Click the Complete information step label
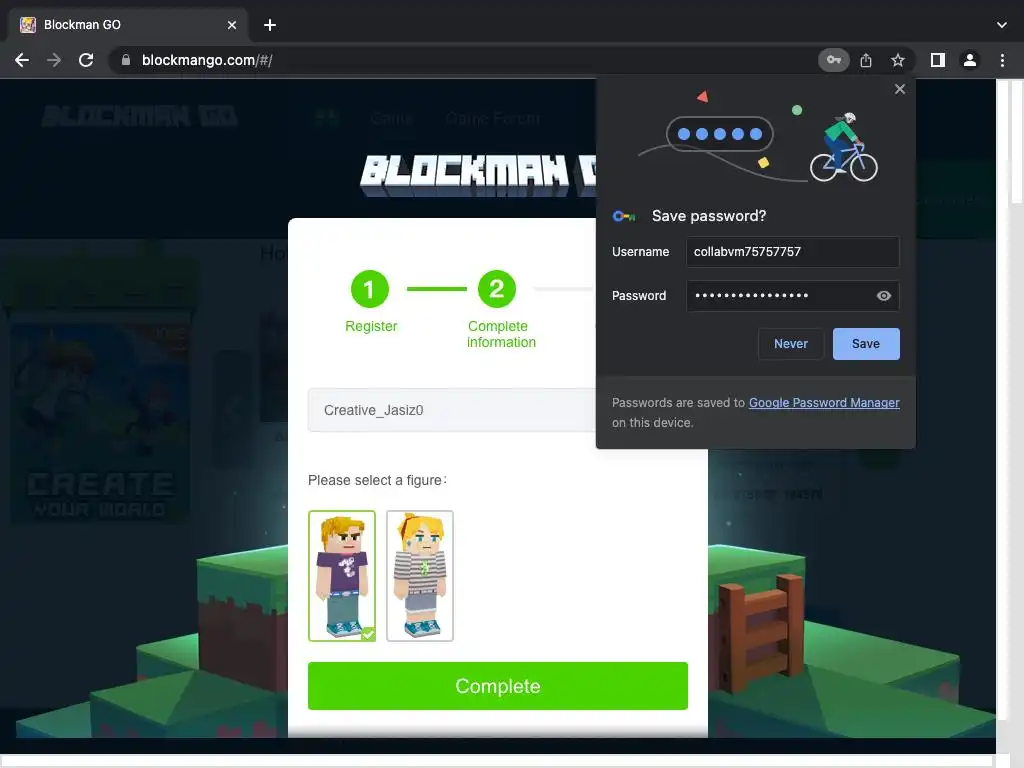Screen dimensions: 1024x768 click(501, 334)
